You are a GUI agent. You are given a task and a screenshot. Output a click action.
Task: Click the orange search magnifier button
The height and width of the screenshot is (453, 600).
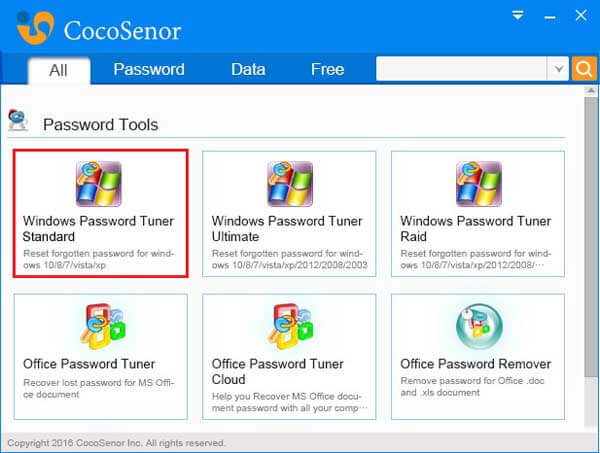click(x=584, y=69)
